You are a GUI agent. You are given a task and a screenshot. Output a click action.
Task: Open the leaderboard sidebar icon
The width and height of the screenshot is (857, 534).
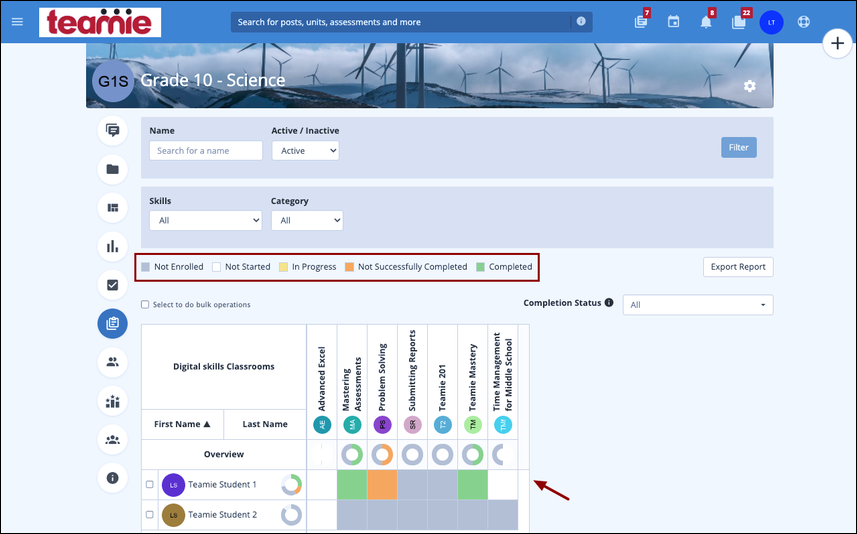(x=113, y=401)
